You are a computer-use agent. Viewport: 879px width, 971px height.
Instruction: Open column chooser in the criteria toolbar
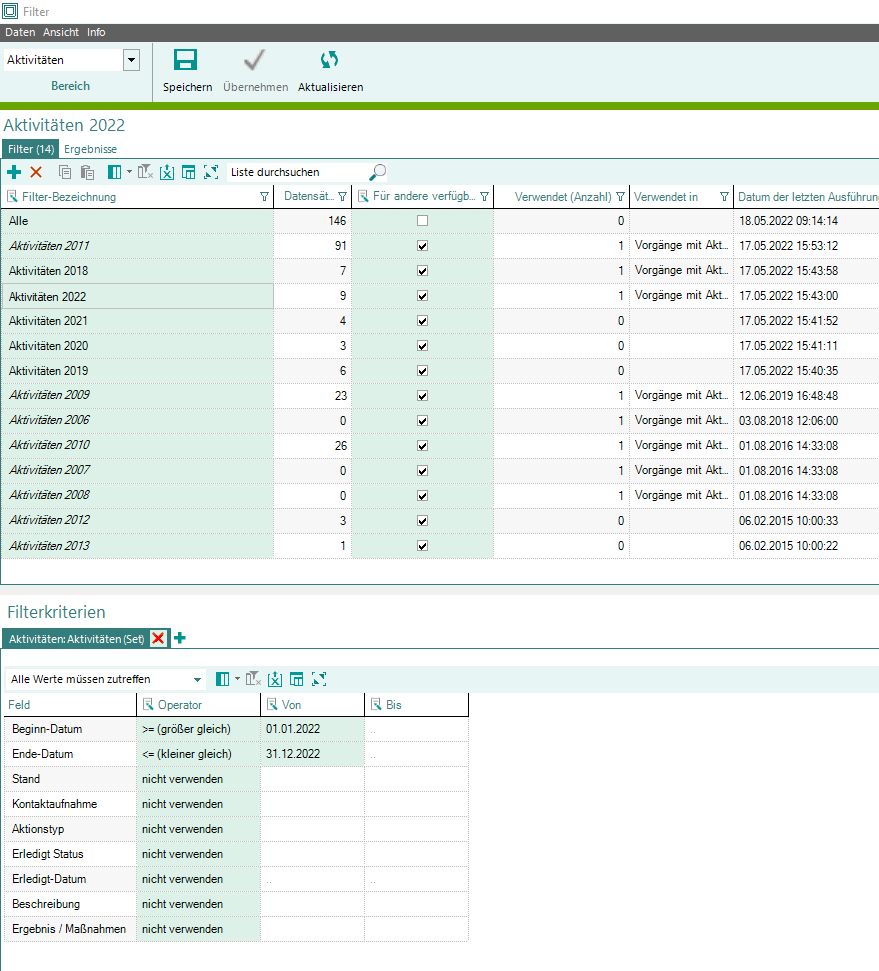222,679
